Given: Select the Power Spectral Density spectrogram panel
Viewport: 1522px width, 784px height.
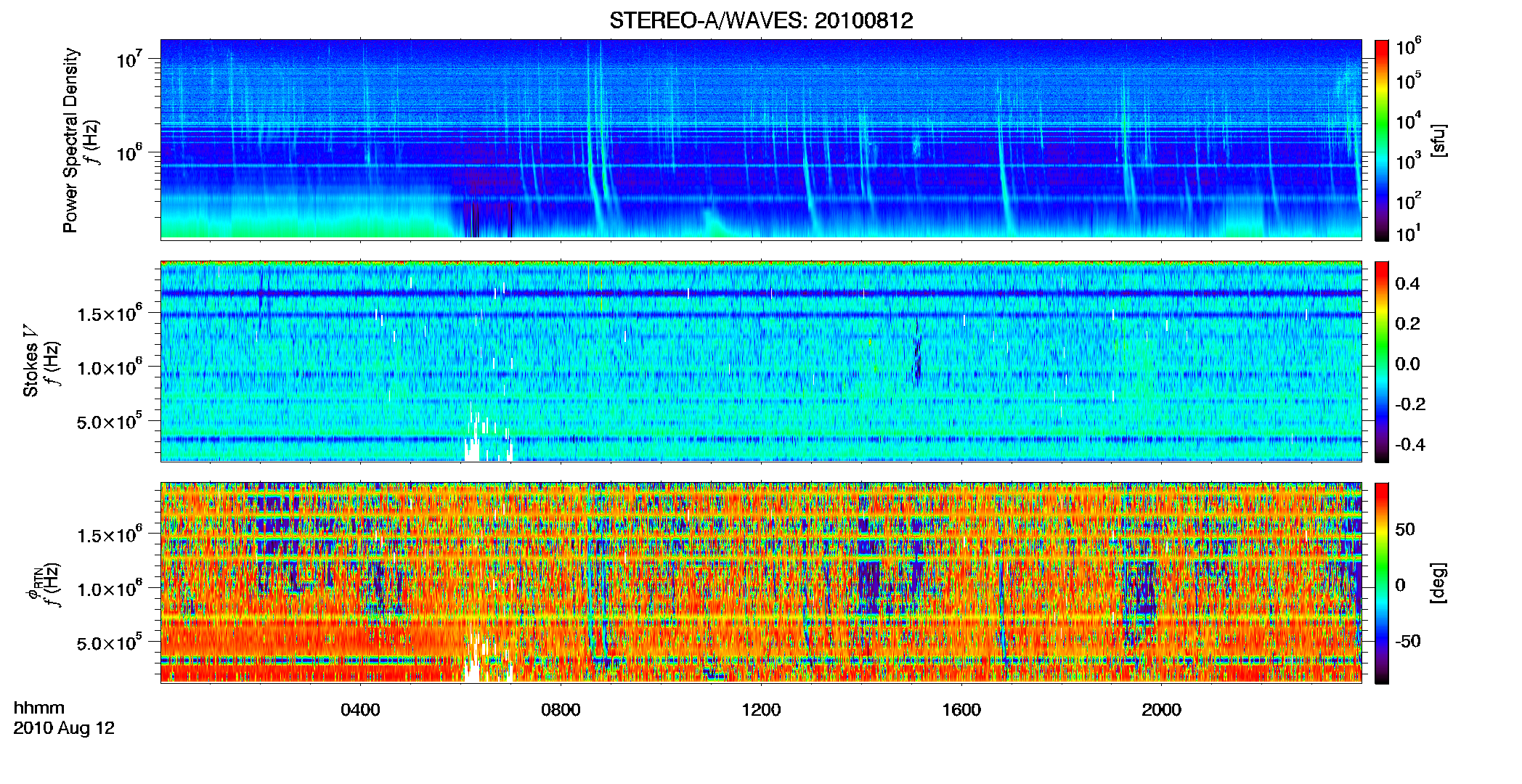Looking at the screenshot, I should tap(761, 139).
